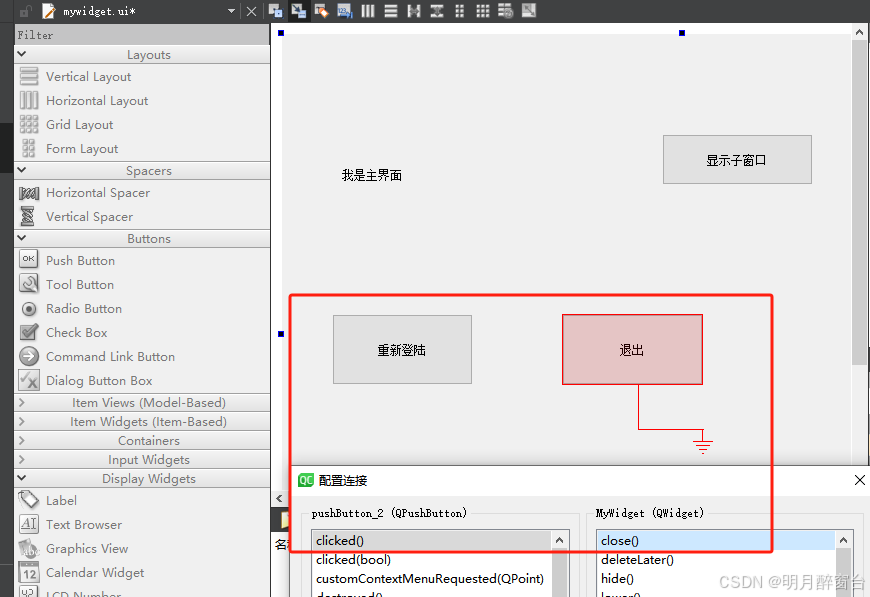The image size is (870, 597).
Task: Select Dialog Button Box widget
Action: [x=142, y=381]
